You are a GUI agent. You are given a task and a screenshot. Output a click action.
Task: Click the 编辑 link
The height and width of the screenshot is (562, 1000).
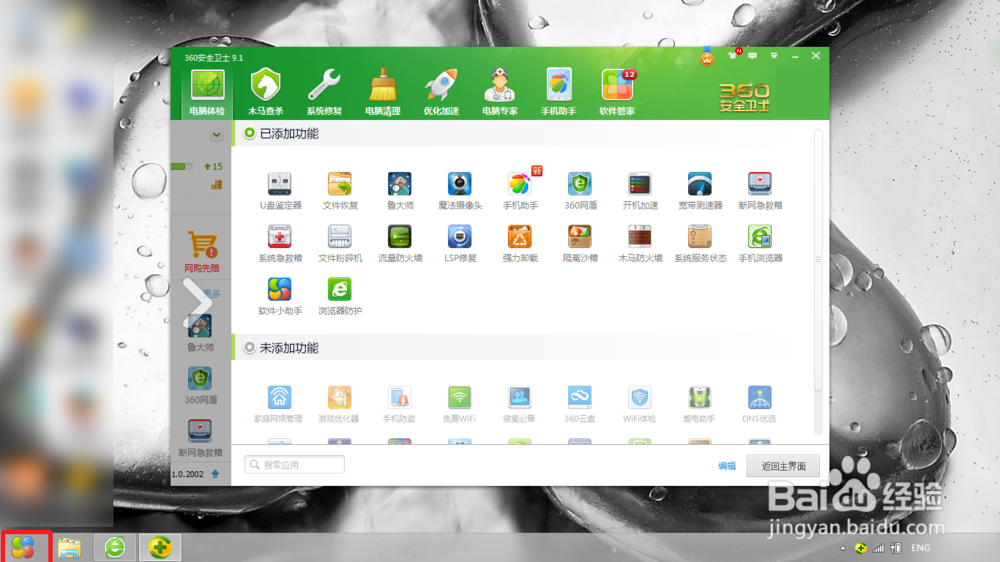coord(727,466)
